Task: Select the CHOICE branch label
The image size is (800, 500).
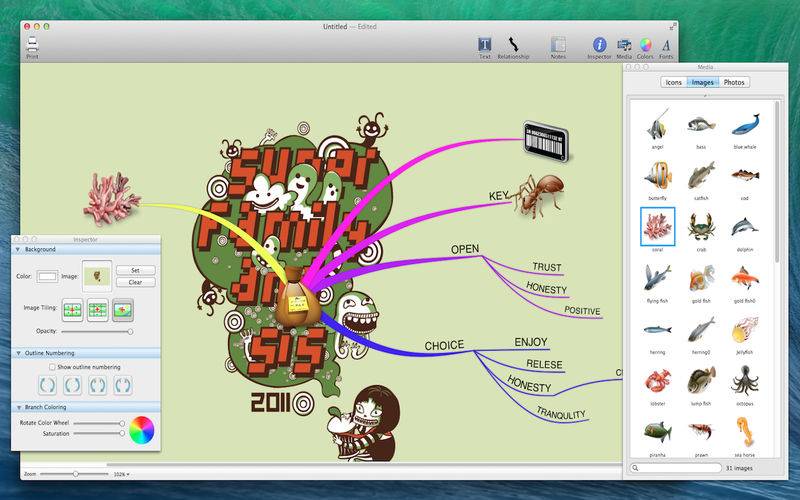Action: (x=444, y=345)
